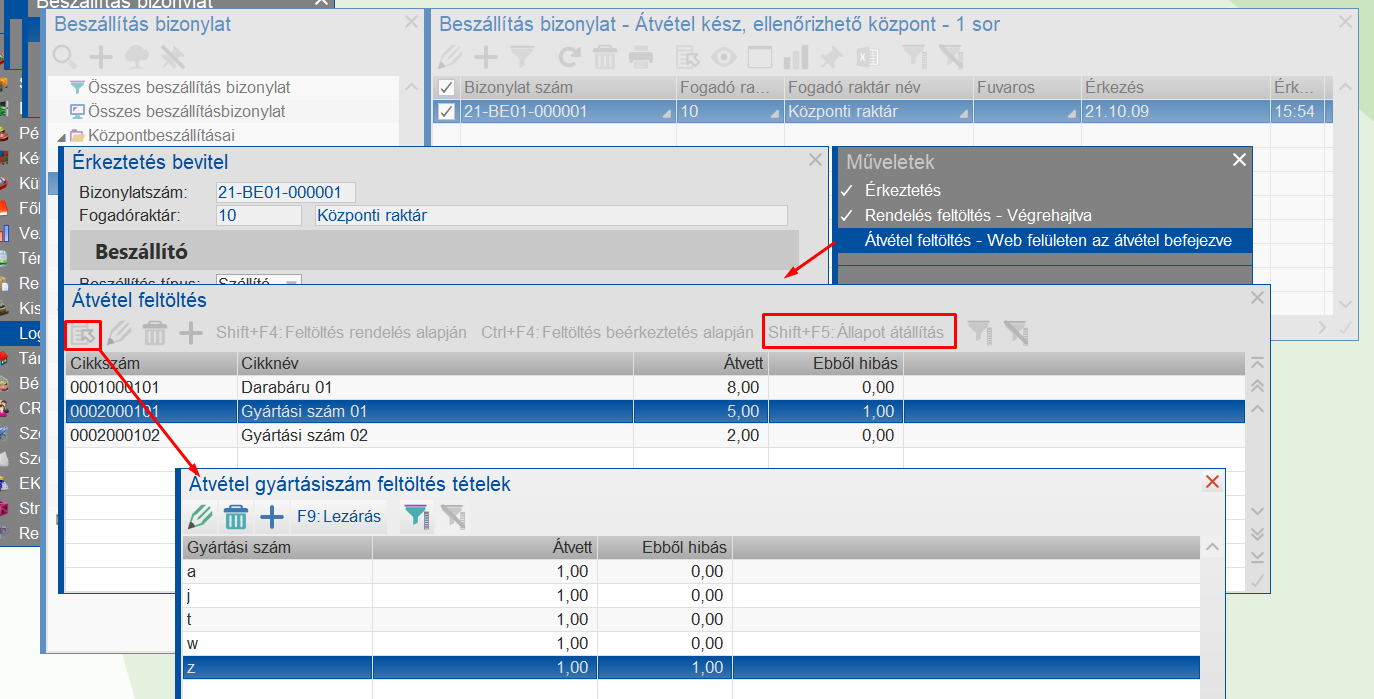Click the search magnifier in left Beszállítás bizonylat panel
Viewport: 1374px width, 699px height.
(65, 57)
